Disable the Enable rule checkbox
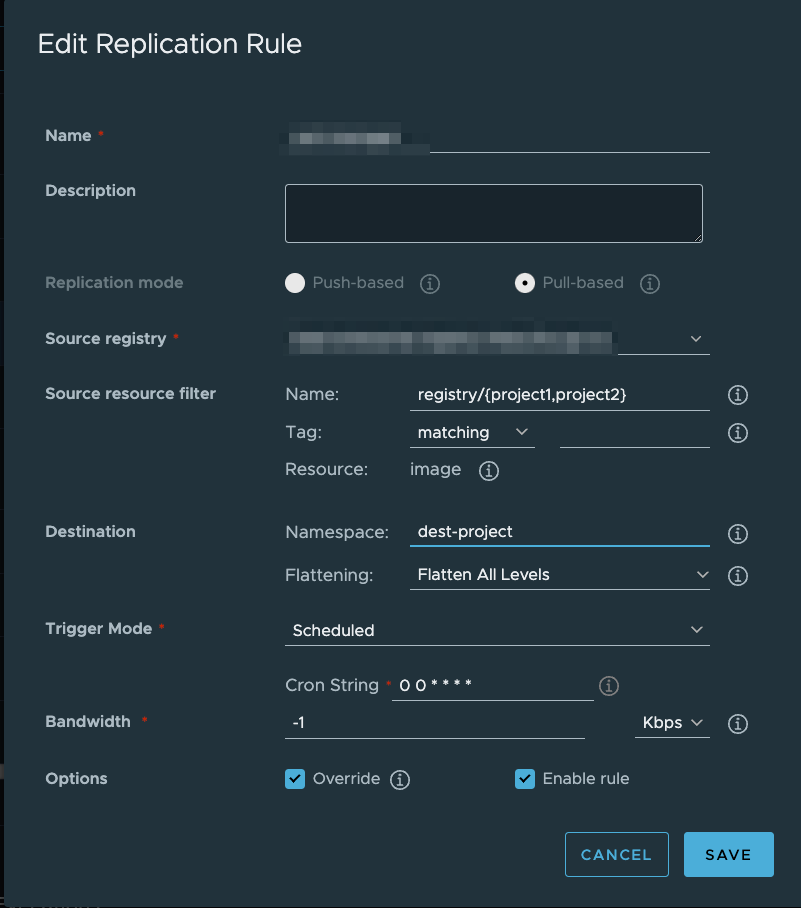The image size is (801, 908). tap(525, 779)
